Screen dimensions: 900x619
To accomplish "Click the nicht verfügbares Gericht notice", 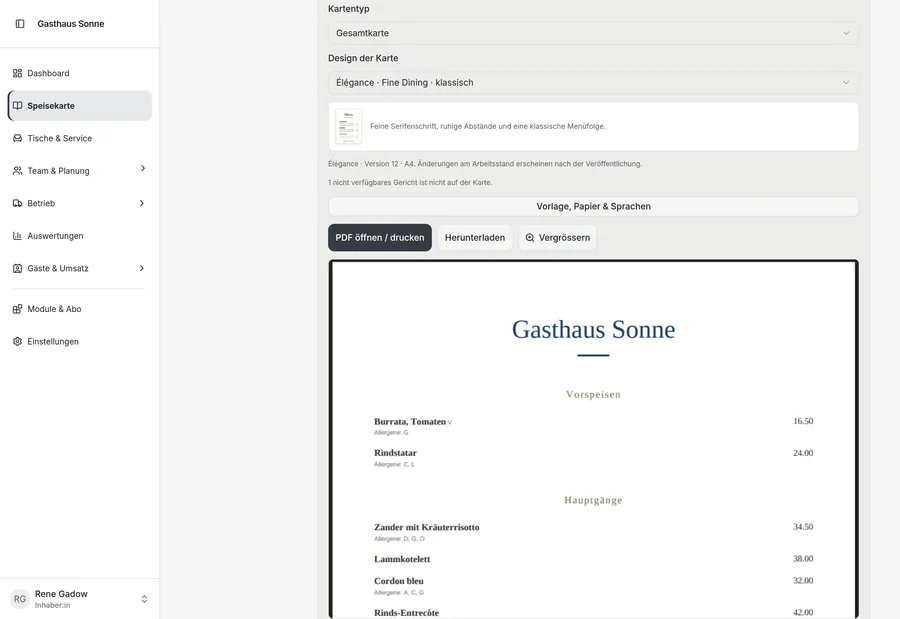I will click(410, 183).
